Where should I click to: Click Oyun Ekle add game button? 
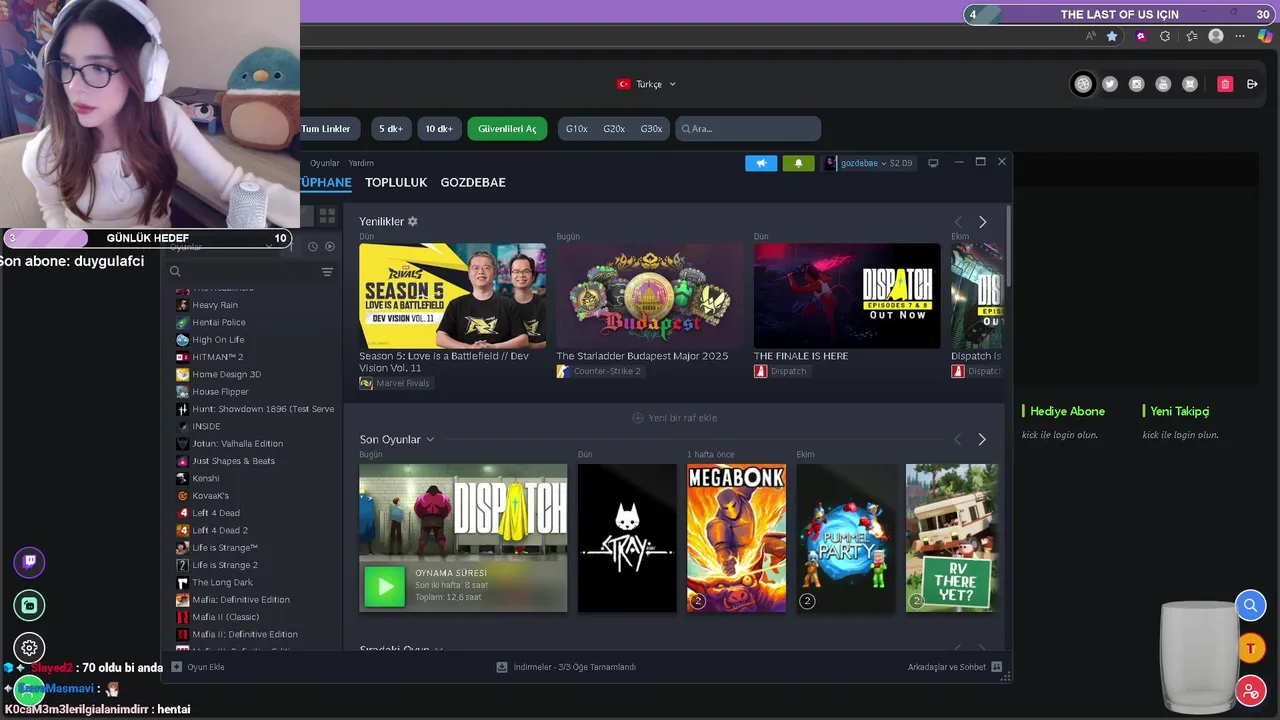click(198, 667)
